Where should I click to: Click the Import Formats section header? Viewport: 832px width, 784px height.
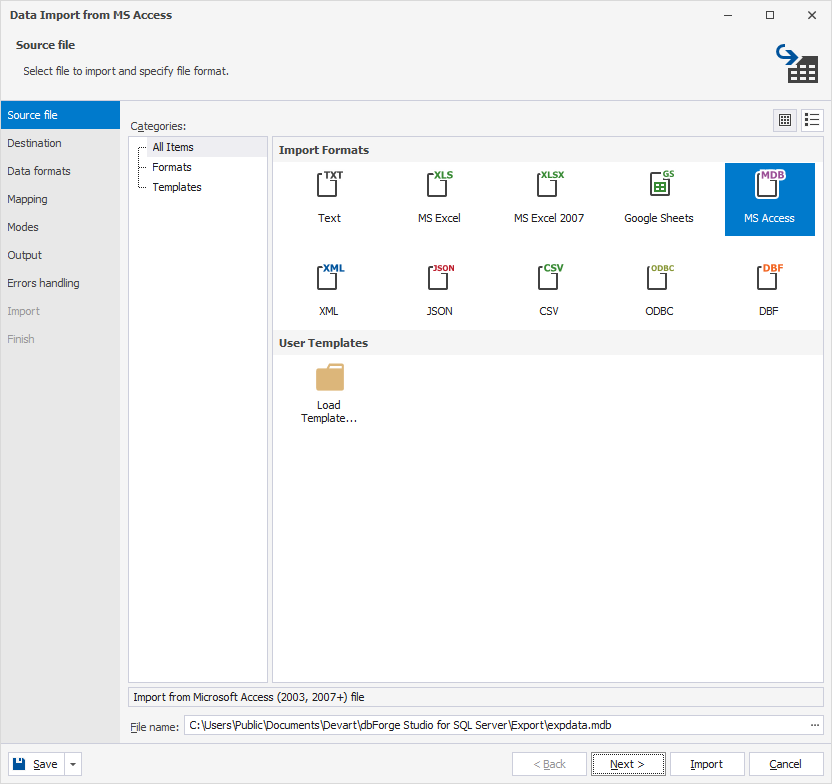tap(548, 150)
